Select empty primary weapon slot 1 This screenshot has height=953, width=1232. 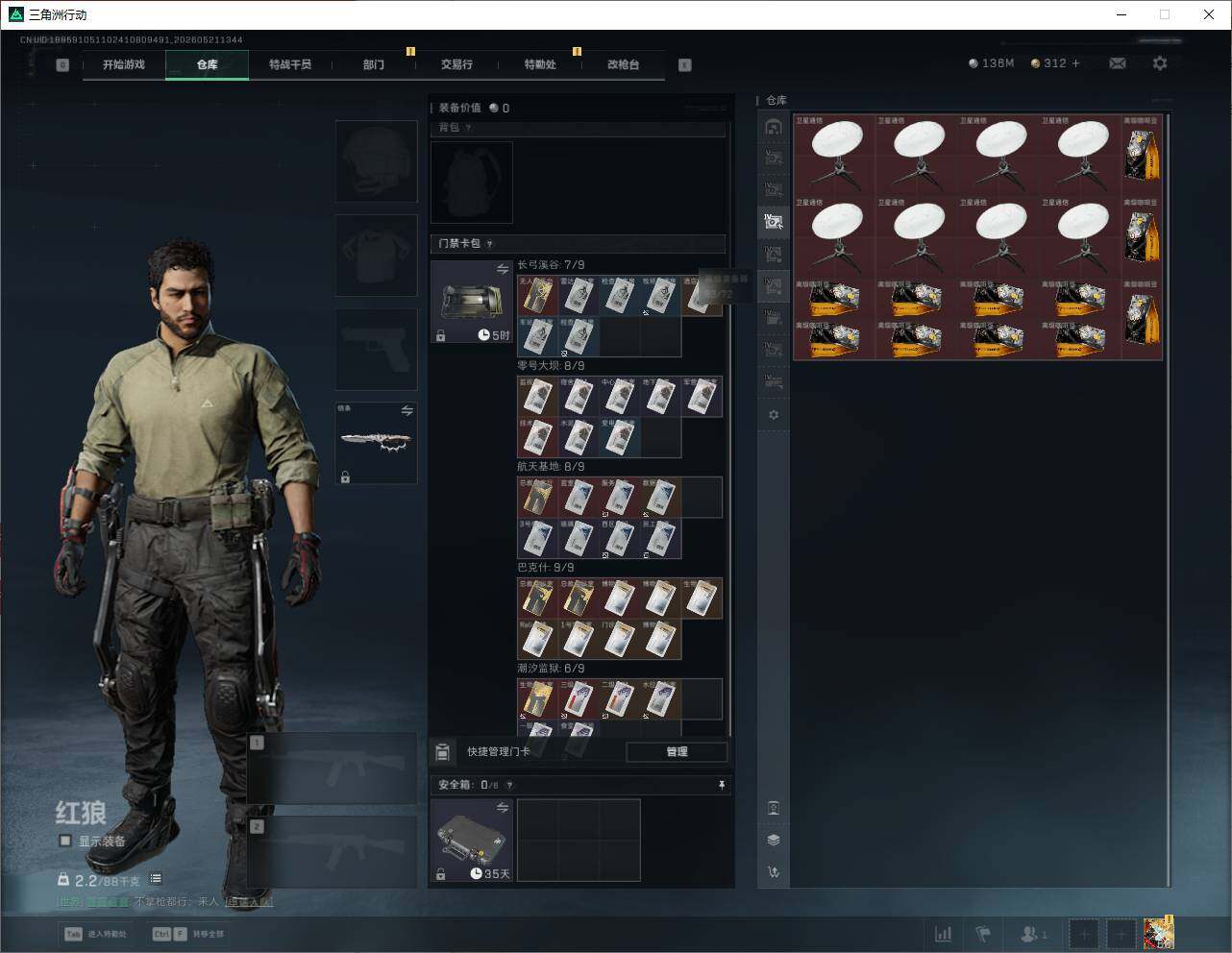[x=333, y=768]
